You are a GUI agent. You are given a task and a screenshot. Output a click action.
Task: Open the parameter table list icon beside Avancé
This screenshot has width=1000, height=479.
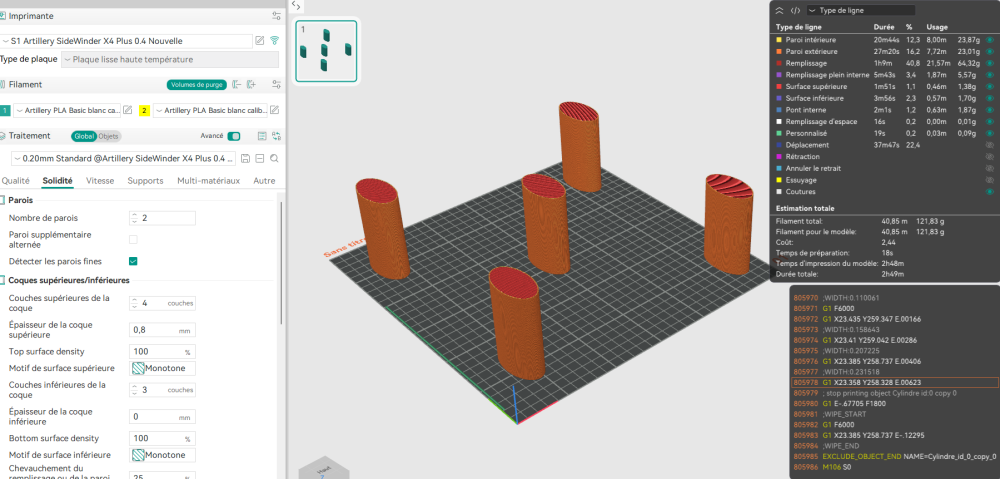pos(261,136)
